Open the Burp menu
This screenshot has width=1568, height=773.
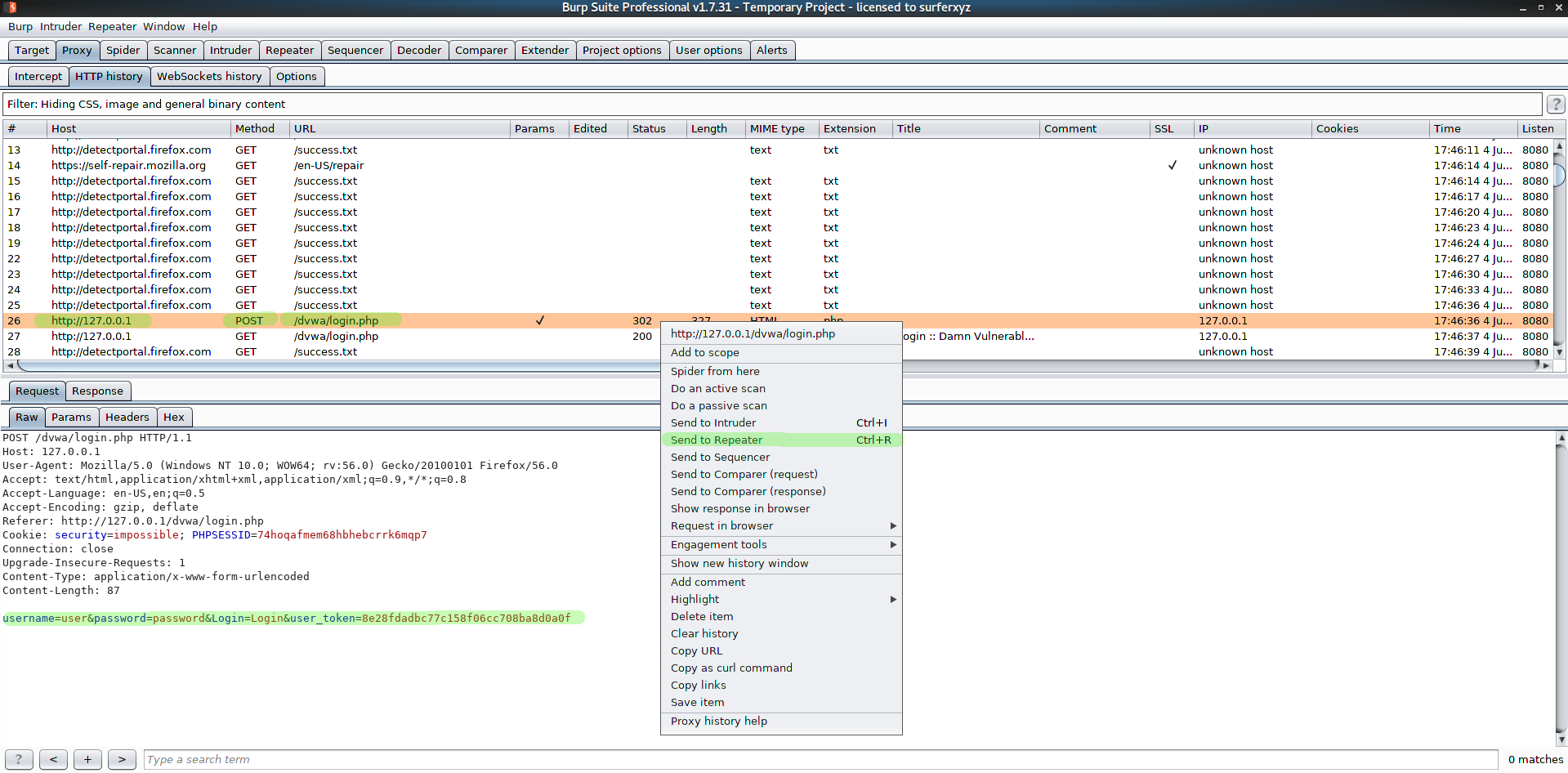tap(20, 26)
